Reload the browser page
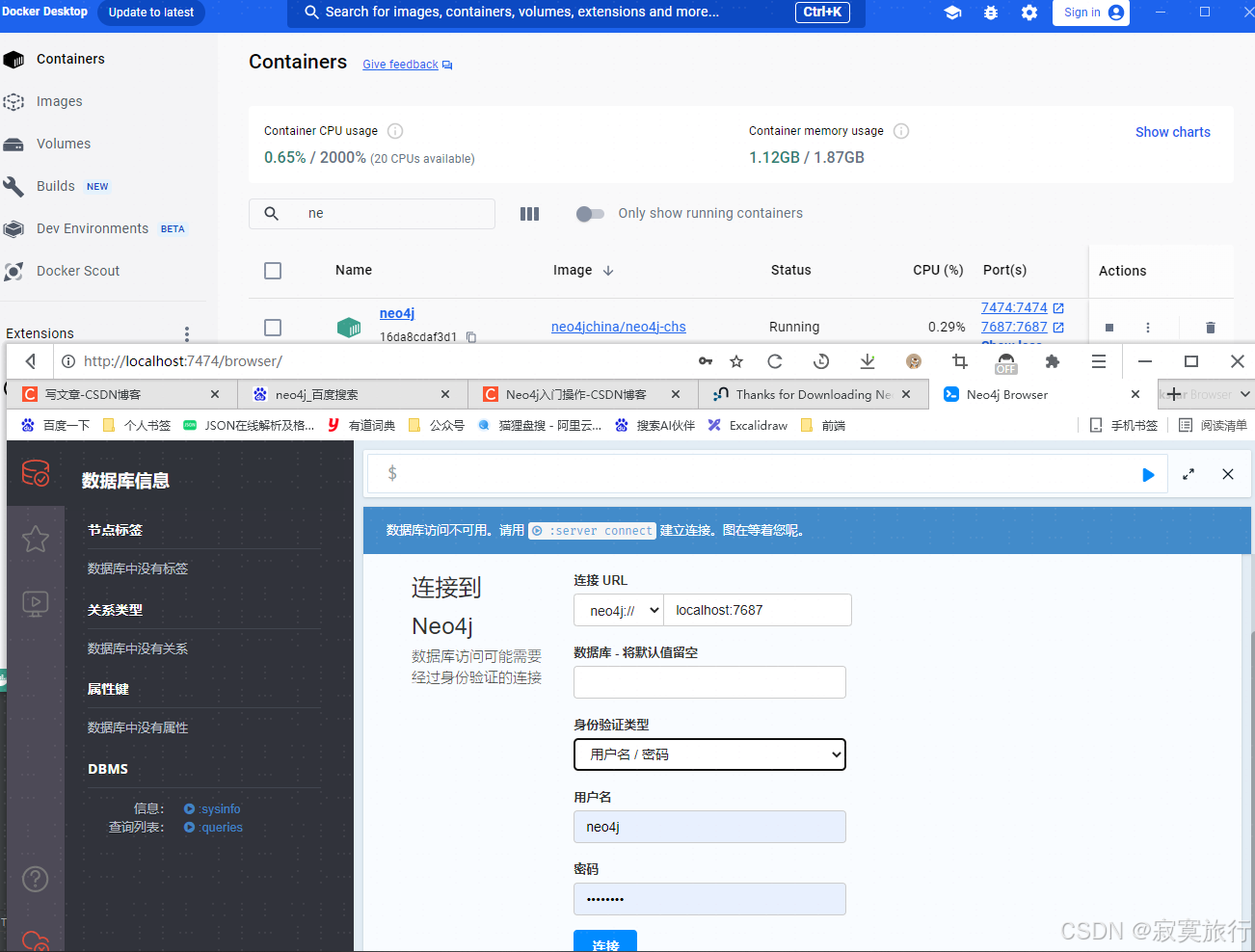Image resolution: width=1255 pixels, height=952 pixels. [775, 361]
